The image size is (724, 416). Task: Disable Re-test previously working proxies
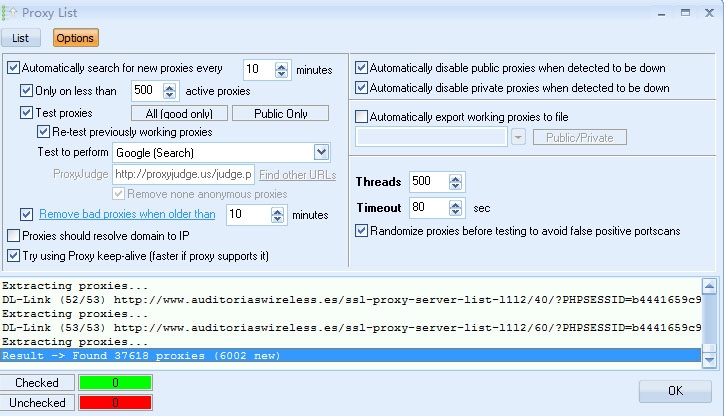43,132
